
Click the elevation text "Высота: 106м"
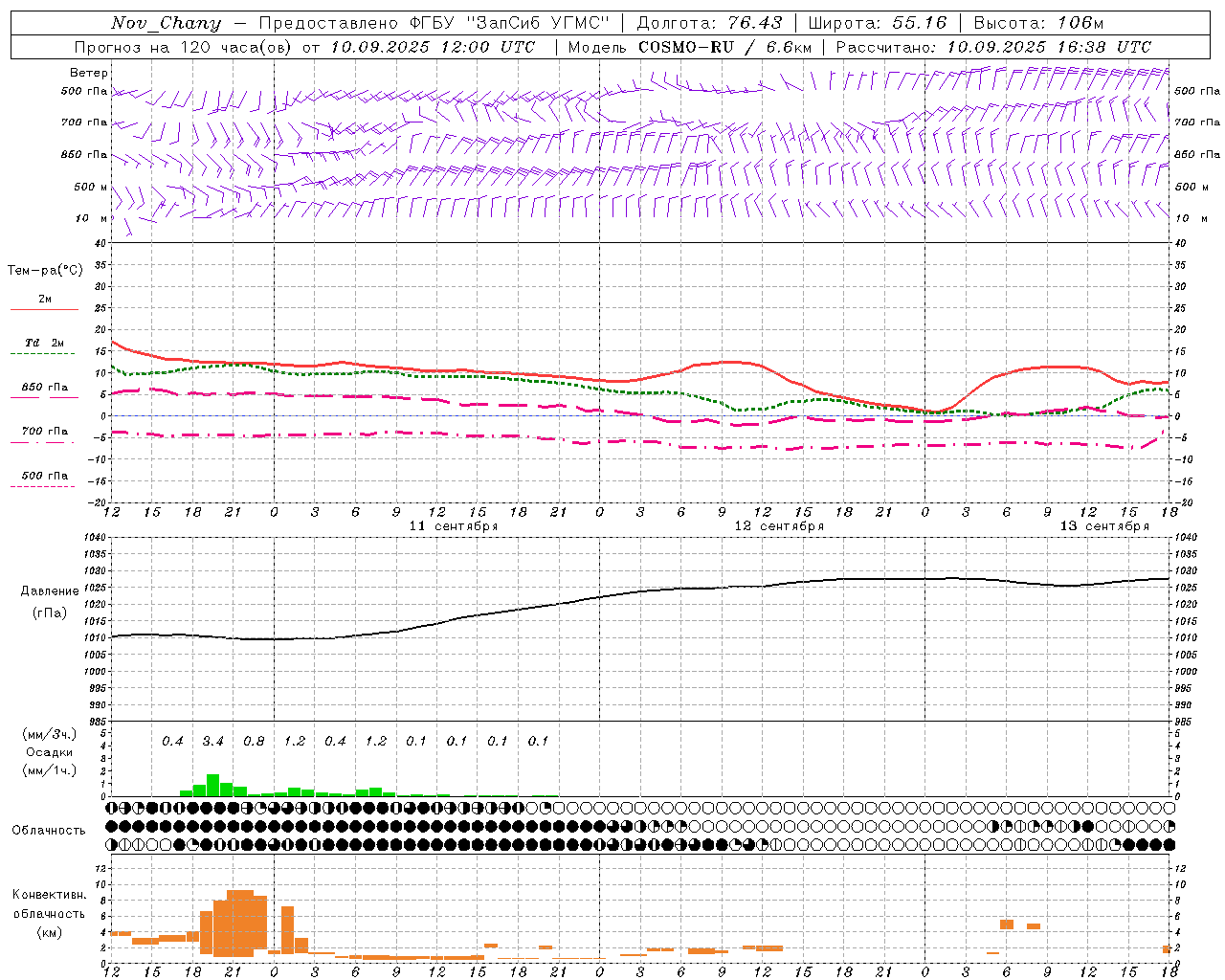point(1038,23)
